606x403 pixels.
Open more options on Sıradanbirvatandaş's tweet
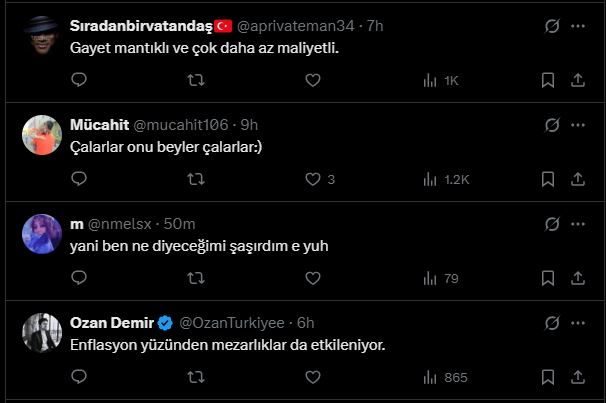[578, 26]
